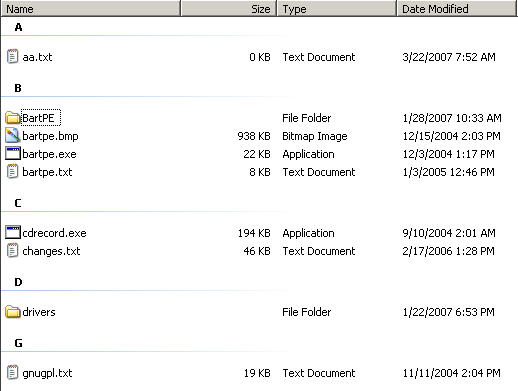This screenshot has width=518, height=391.
Task: Sort by the Name column header
Action: [x=91, y=9]
